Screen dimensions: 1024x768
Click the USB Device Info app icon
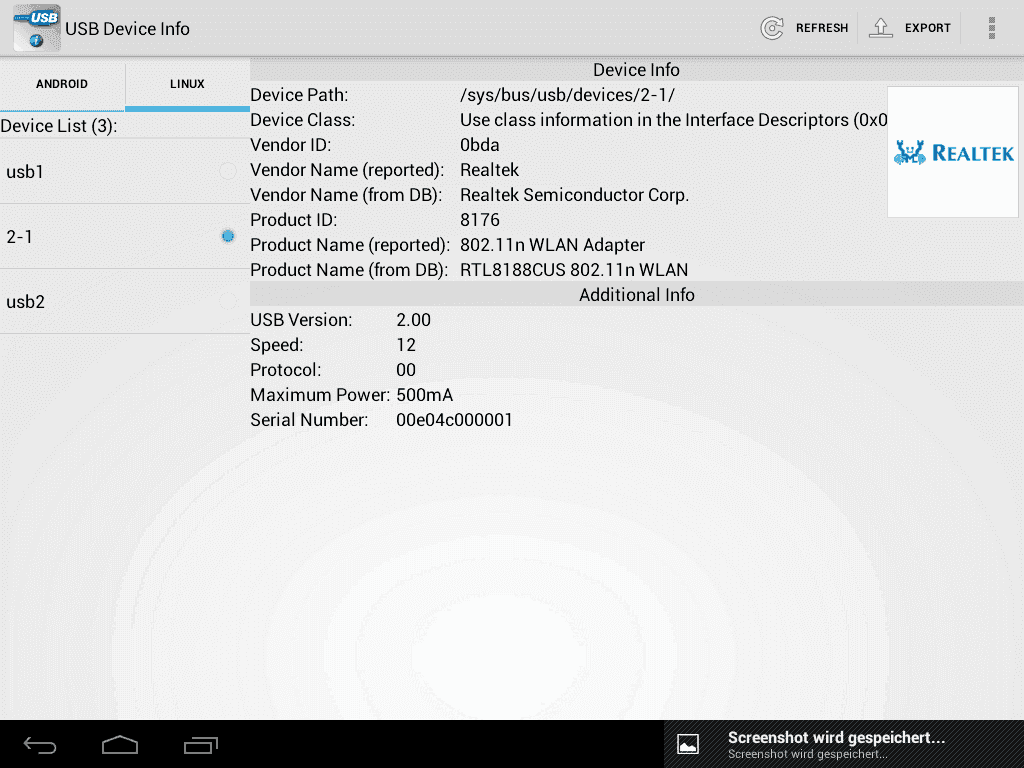[x=36, y=28]
